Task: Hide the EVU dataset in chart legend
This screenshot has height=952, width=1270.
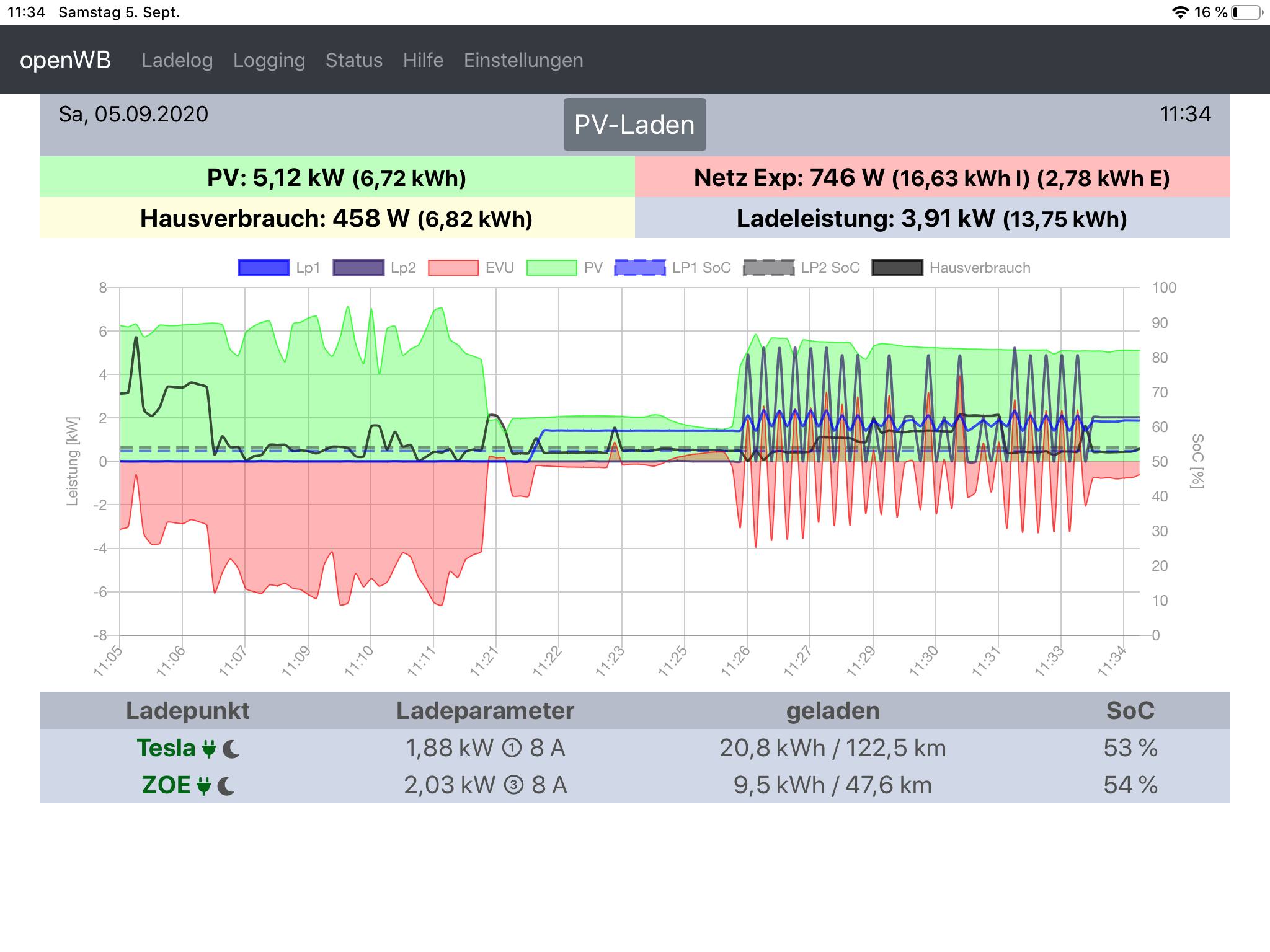Action: 453,268
